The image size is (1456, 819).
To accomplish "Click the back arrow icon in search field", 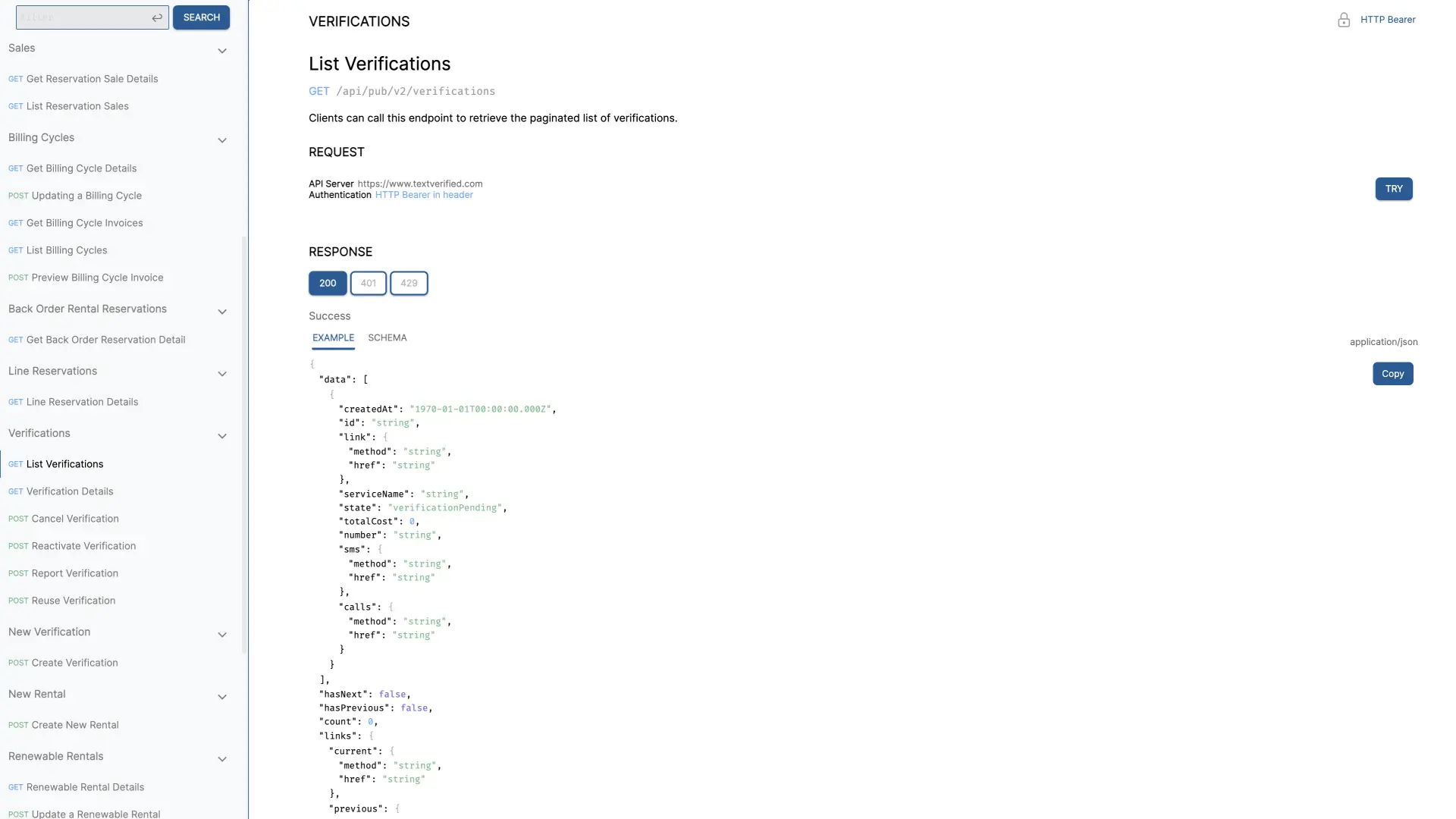I will [x=156, y=17].
